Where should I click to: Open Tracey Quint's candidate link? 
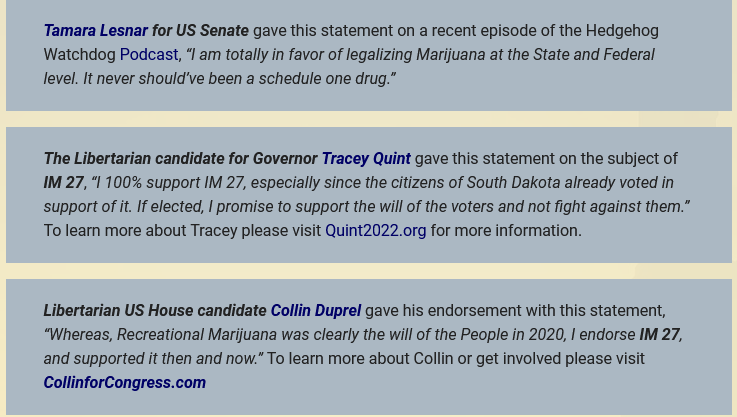click(365, 159)
